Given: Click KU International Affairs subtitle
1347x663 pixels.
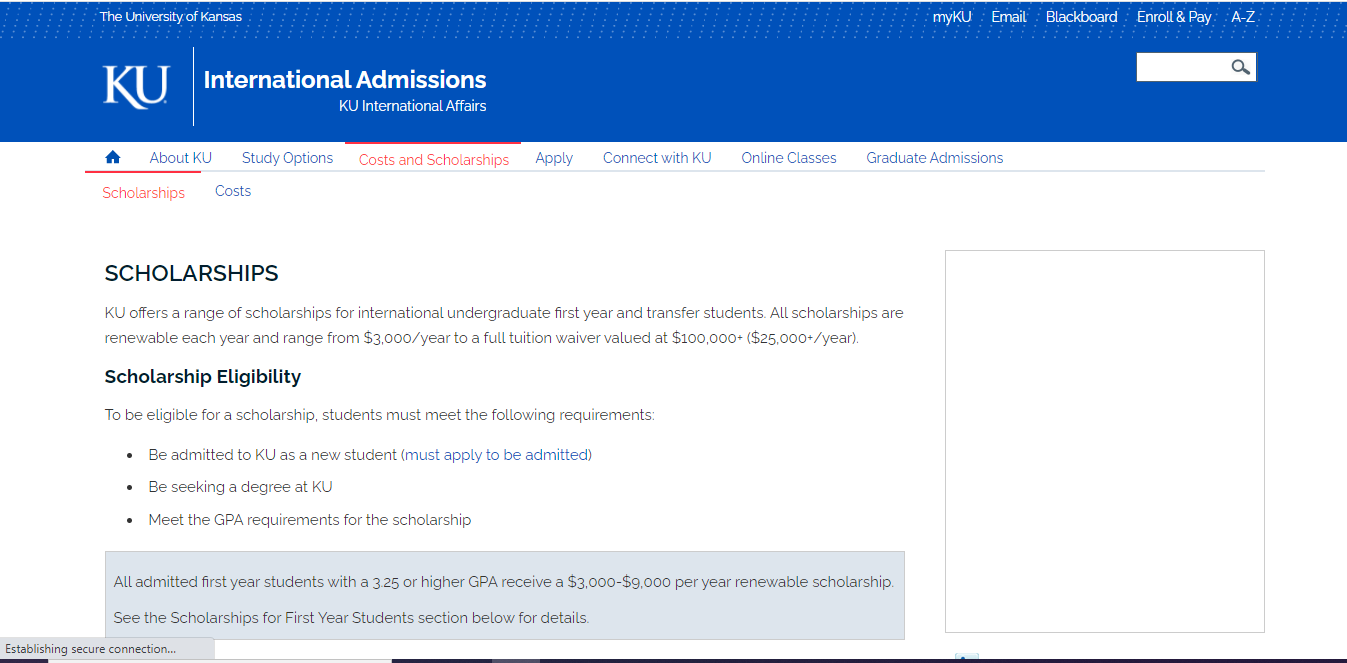Looking at the screenshot, I should coord(413,106).
